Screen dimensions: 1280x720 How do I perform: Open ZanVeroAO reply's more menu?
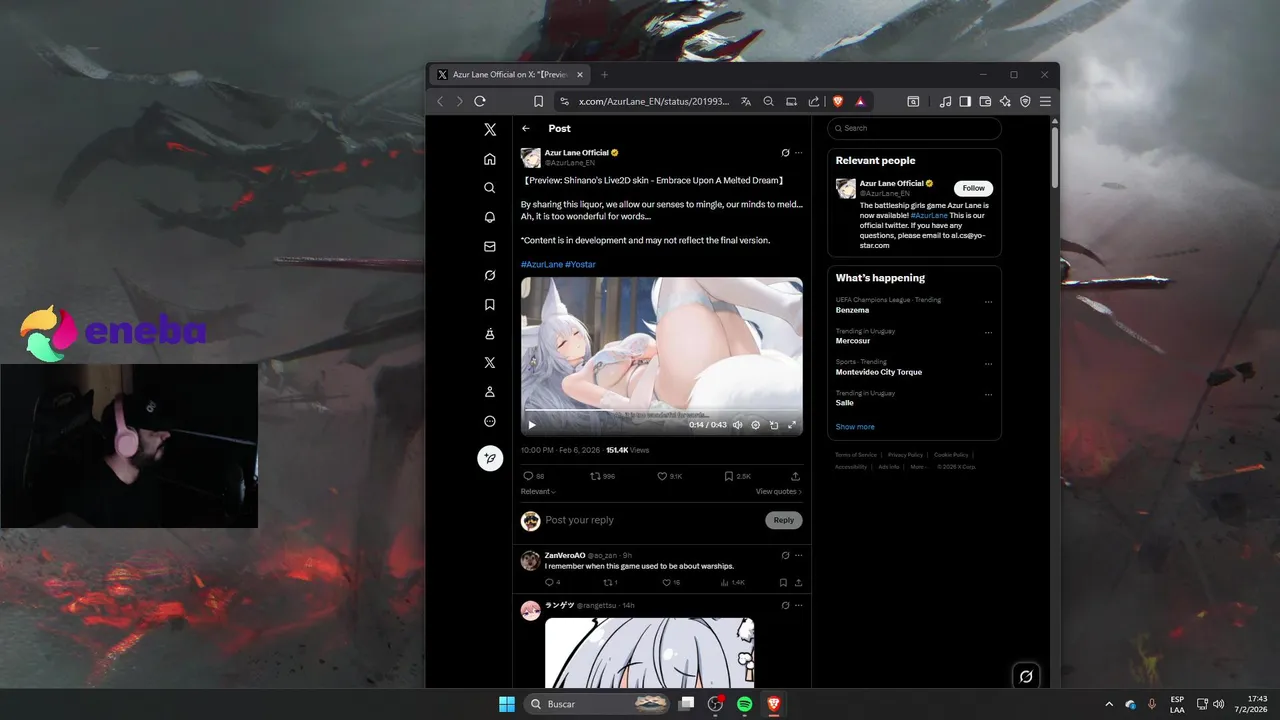pyautogui.click(x=798, y=555)
